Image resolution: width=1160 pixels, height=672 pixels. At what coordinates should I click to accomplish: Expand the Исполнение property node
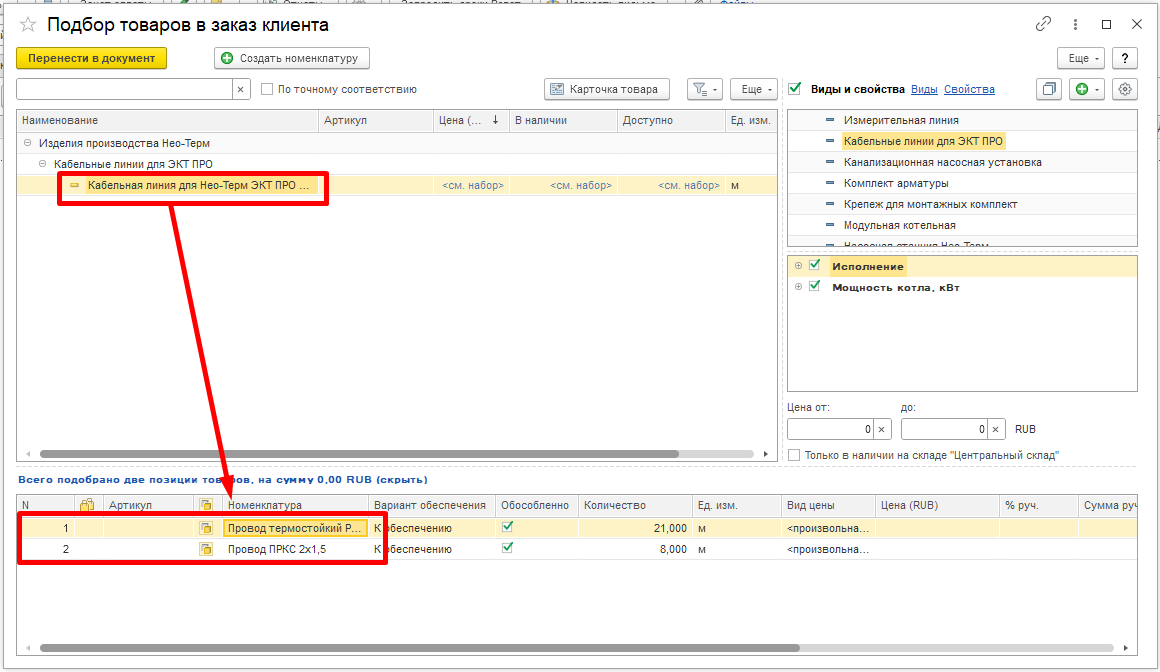(798, 266)
